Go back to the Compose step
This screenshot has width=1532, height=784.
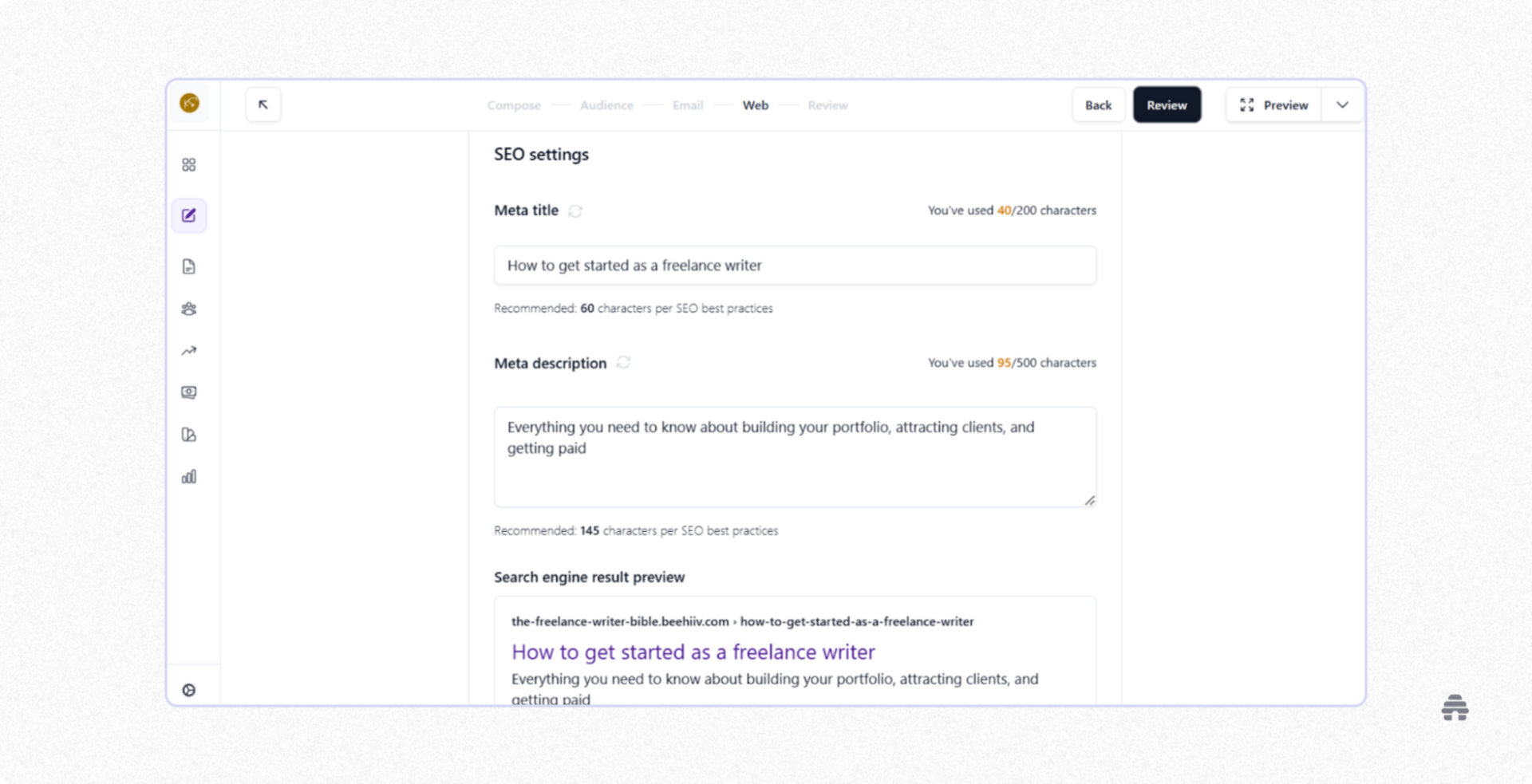(514, 104)
